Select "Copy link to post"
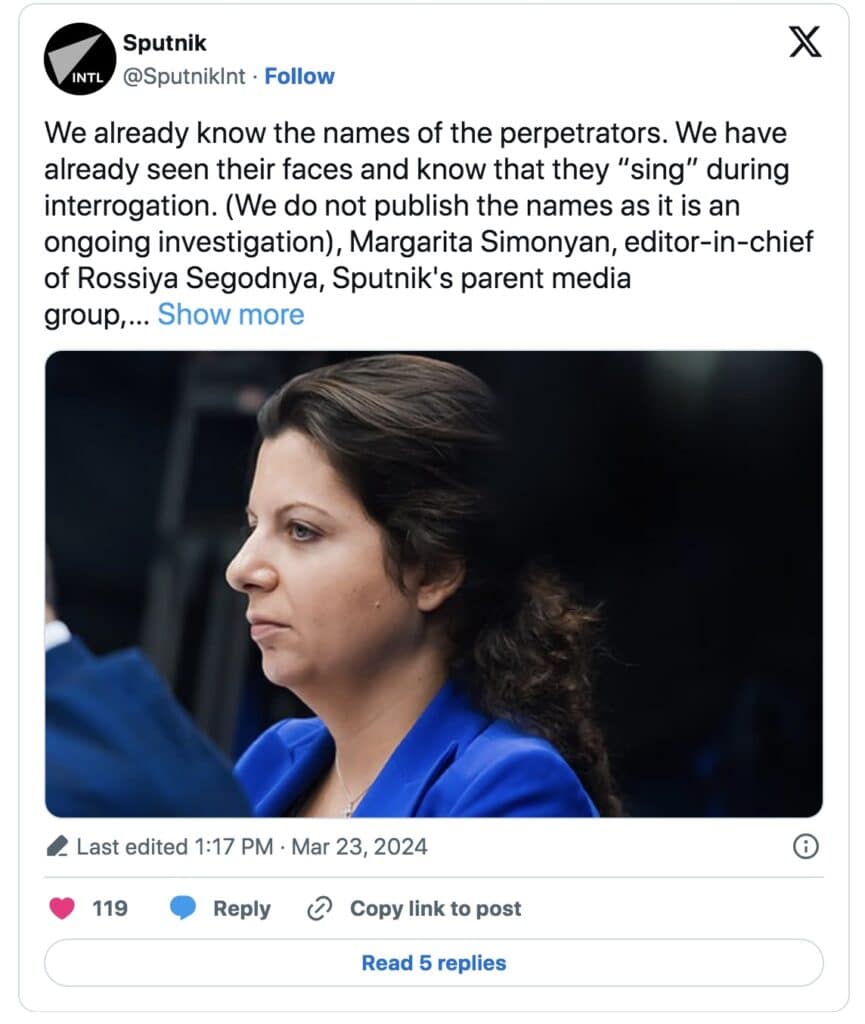This screenshot has width=865, height=1024. click(435, 908)
